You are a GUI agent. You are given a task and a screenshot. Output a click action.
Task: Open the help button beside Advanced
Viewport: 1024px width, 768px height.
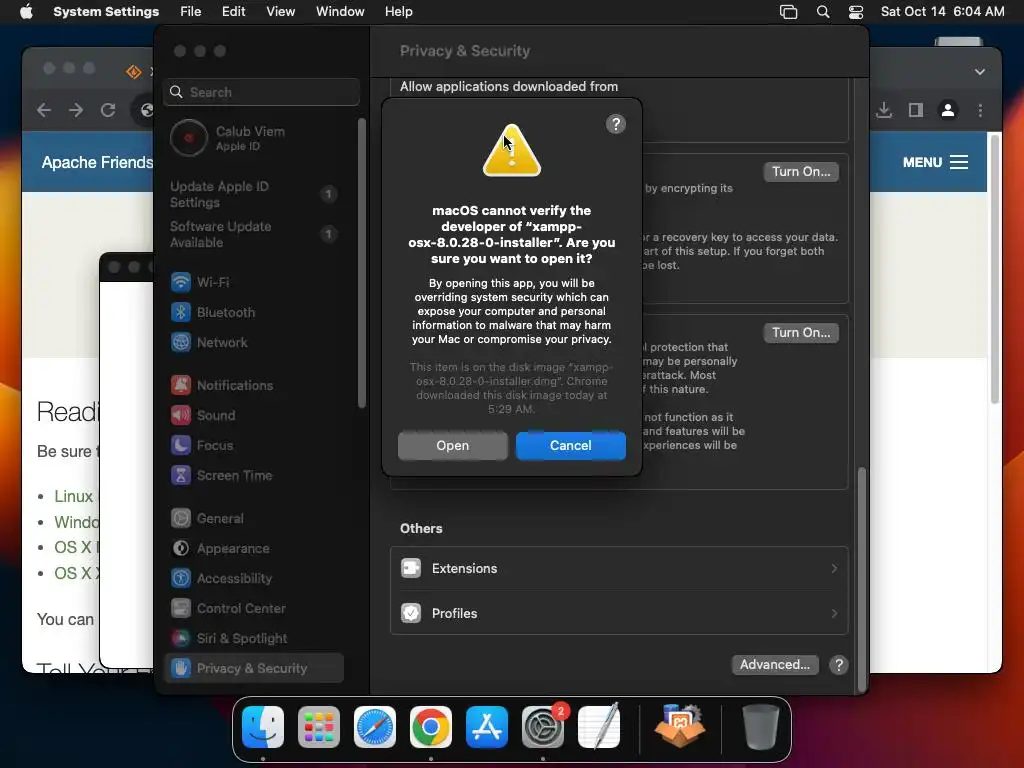(839, 665)
